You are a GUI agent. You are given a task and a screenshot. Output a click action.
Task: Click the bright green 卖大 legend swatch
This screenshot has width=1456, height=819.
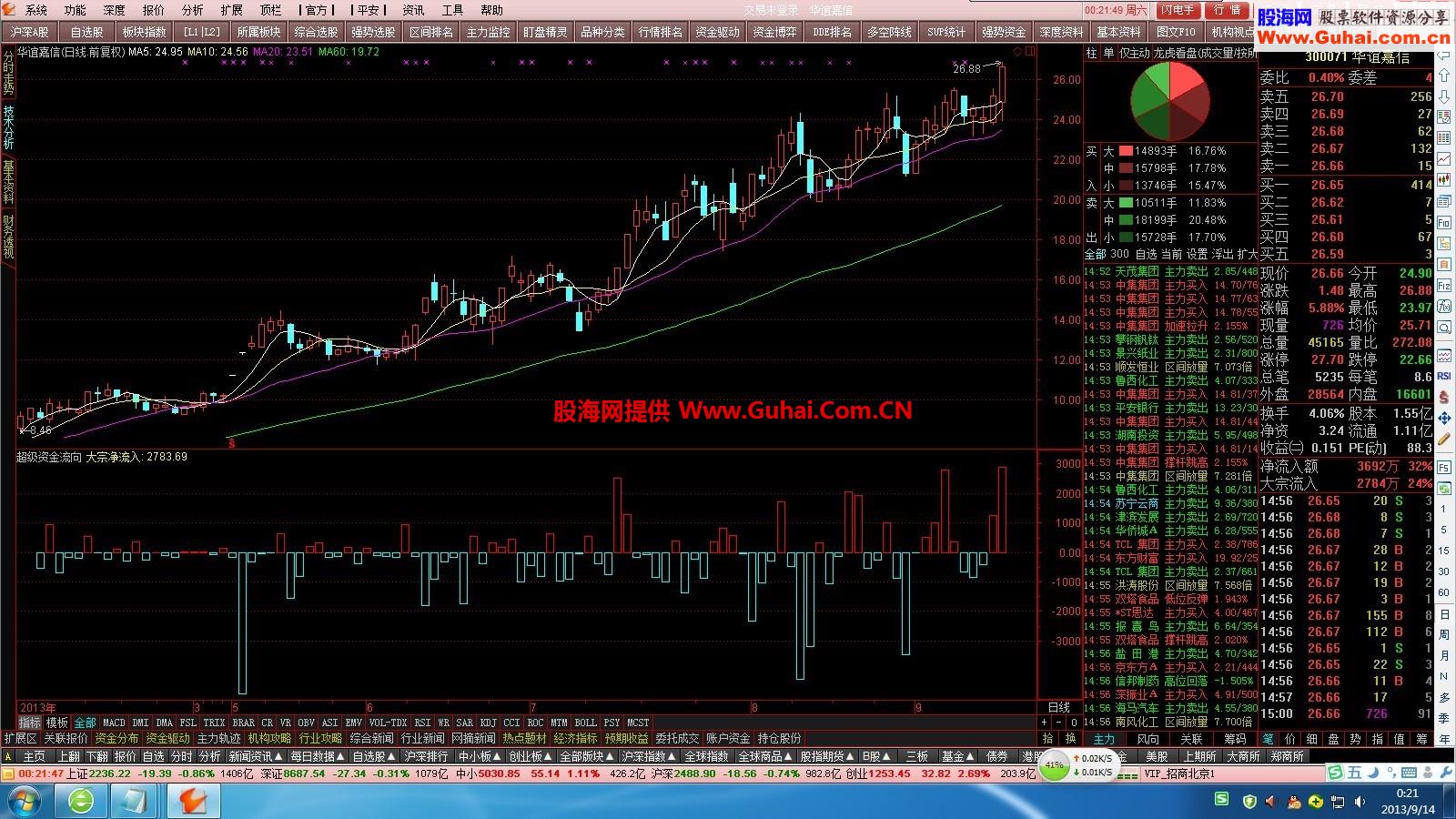tap(1126, 203)
